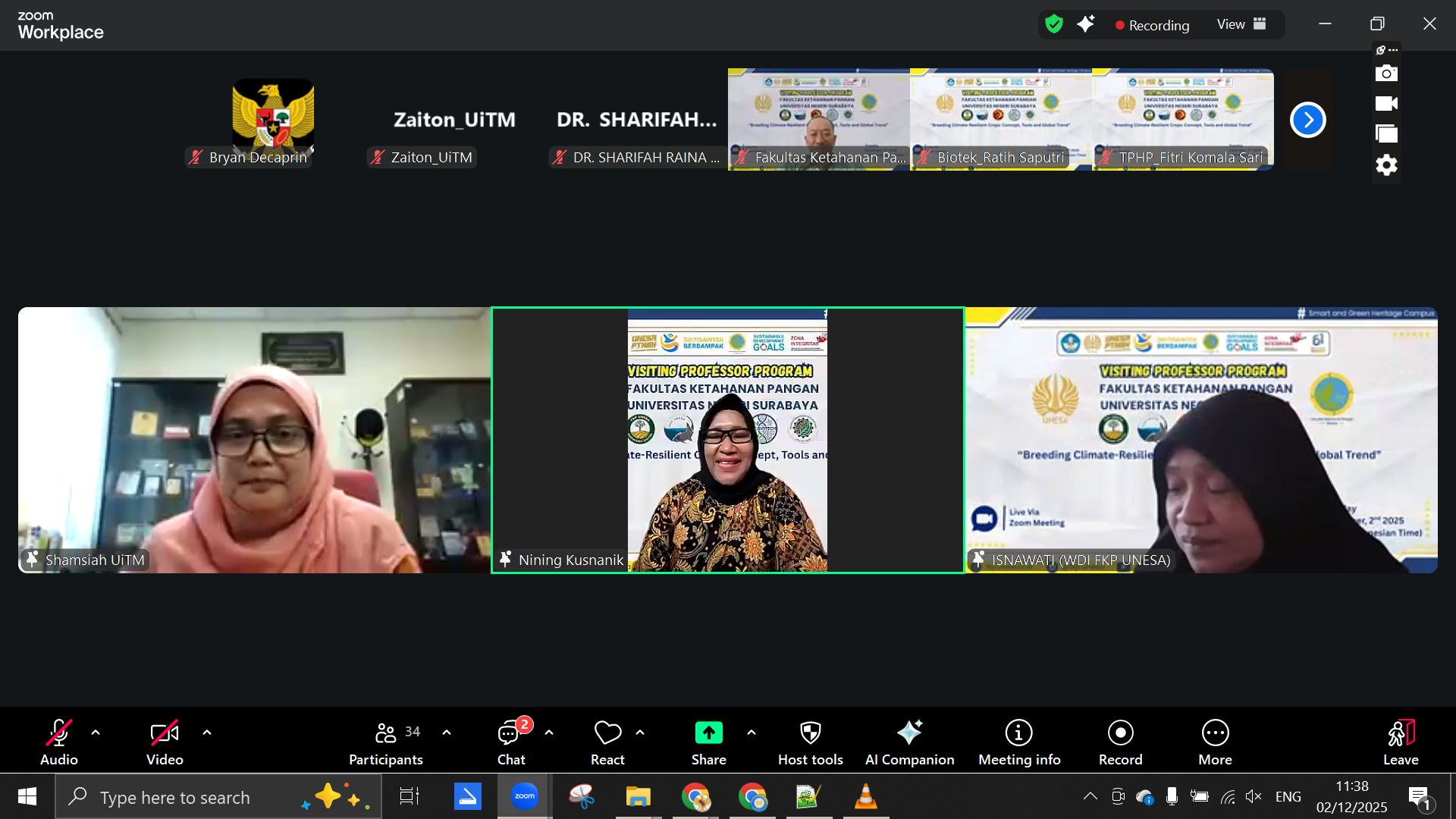Click the screenshot camera icon

click(x=1386, y=74)
